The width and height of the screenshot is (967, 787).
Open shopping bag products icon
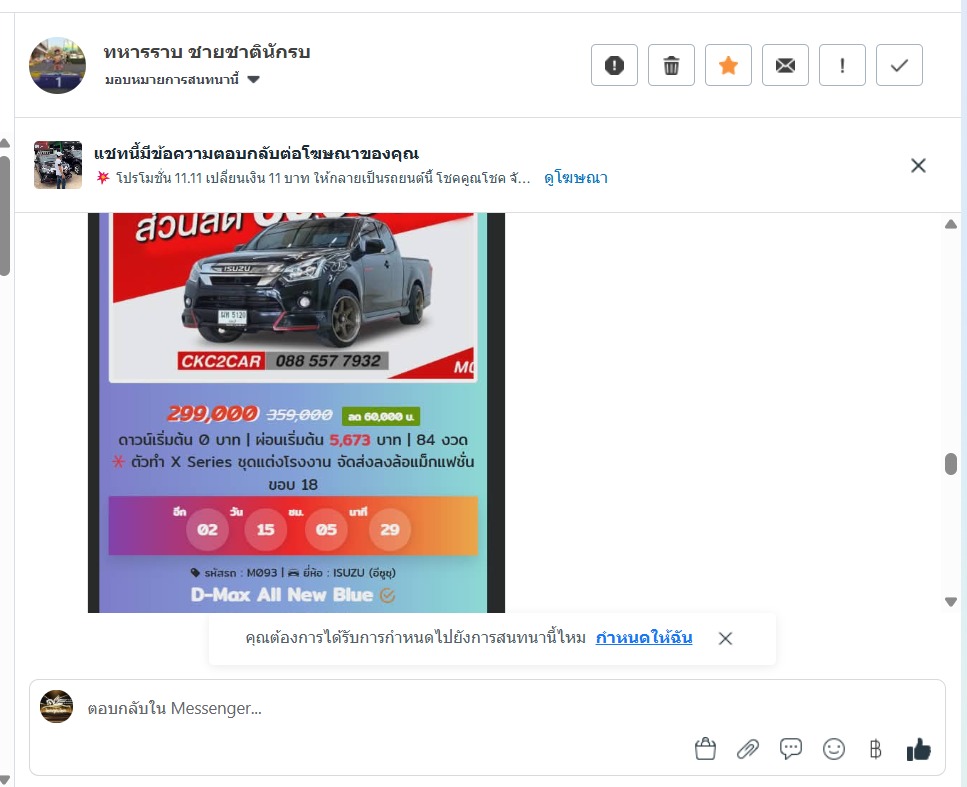tap(705, 749)
